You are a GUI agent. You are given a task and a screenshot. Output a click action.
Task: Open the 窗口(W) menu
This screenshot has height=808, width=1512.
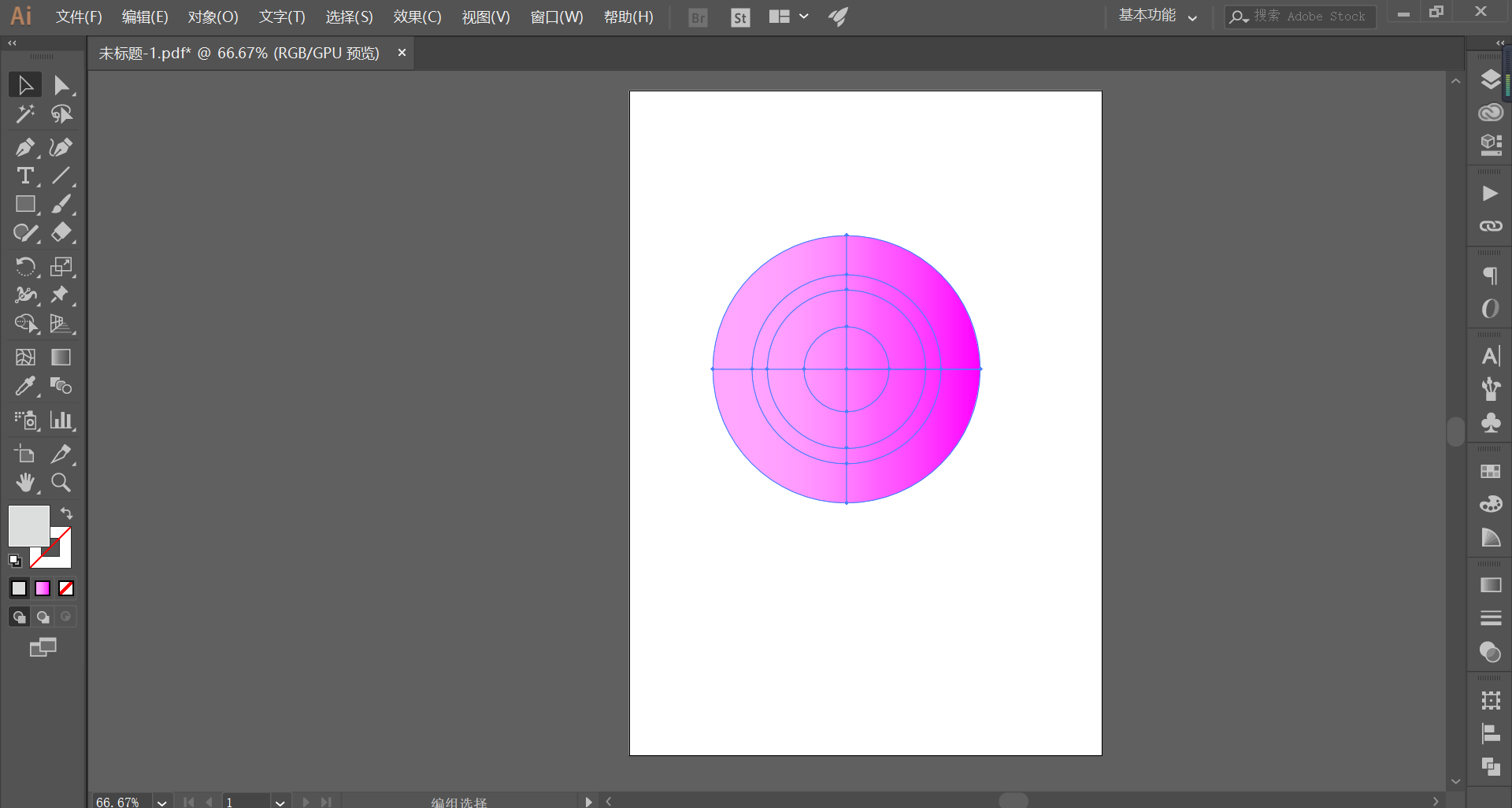pyautogui.click(x=557, y=17)
